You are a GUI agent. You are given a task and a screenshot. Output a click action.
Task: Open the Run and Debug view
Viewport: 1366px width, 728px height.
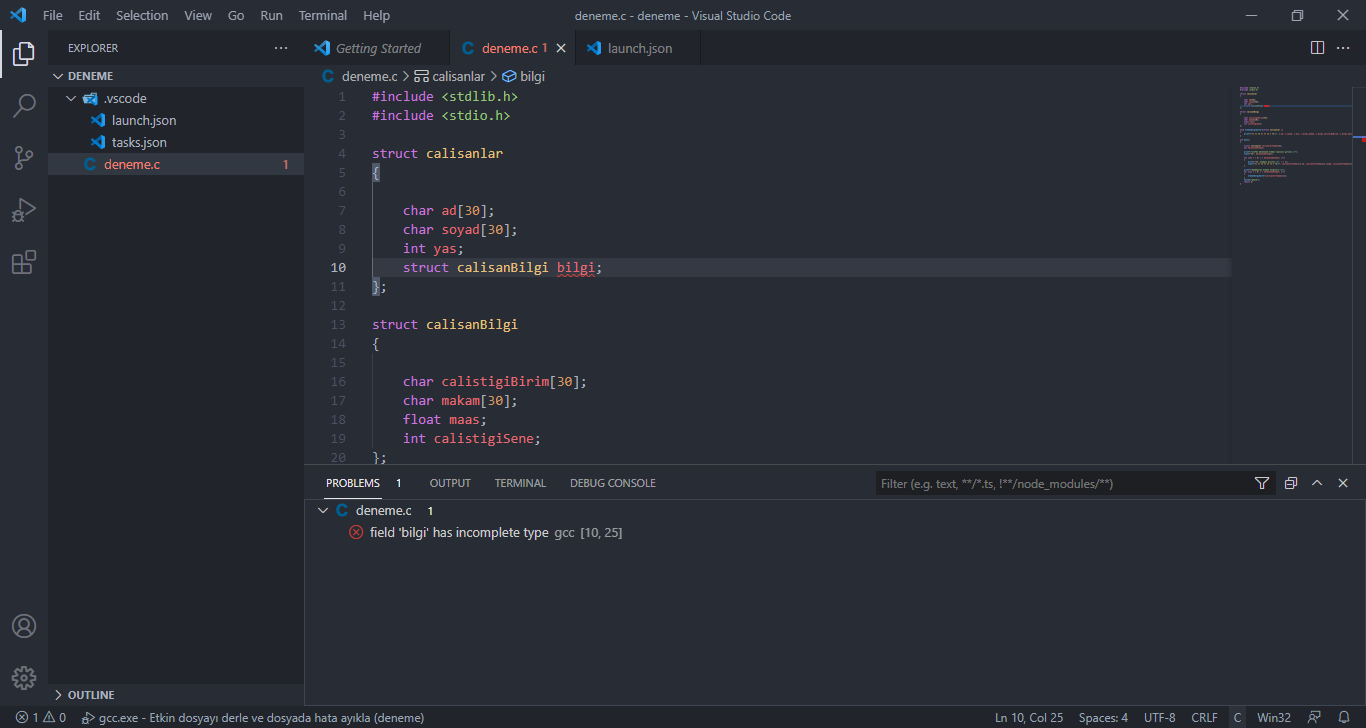click(x=24, y=210)
